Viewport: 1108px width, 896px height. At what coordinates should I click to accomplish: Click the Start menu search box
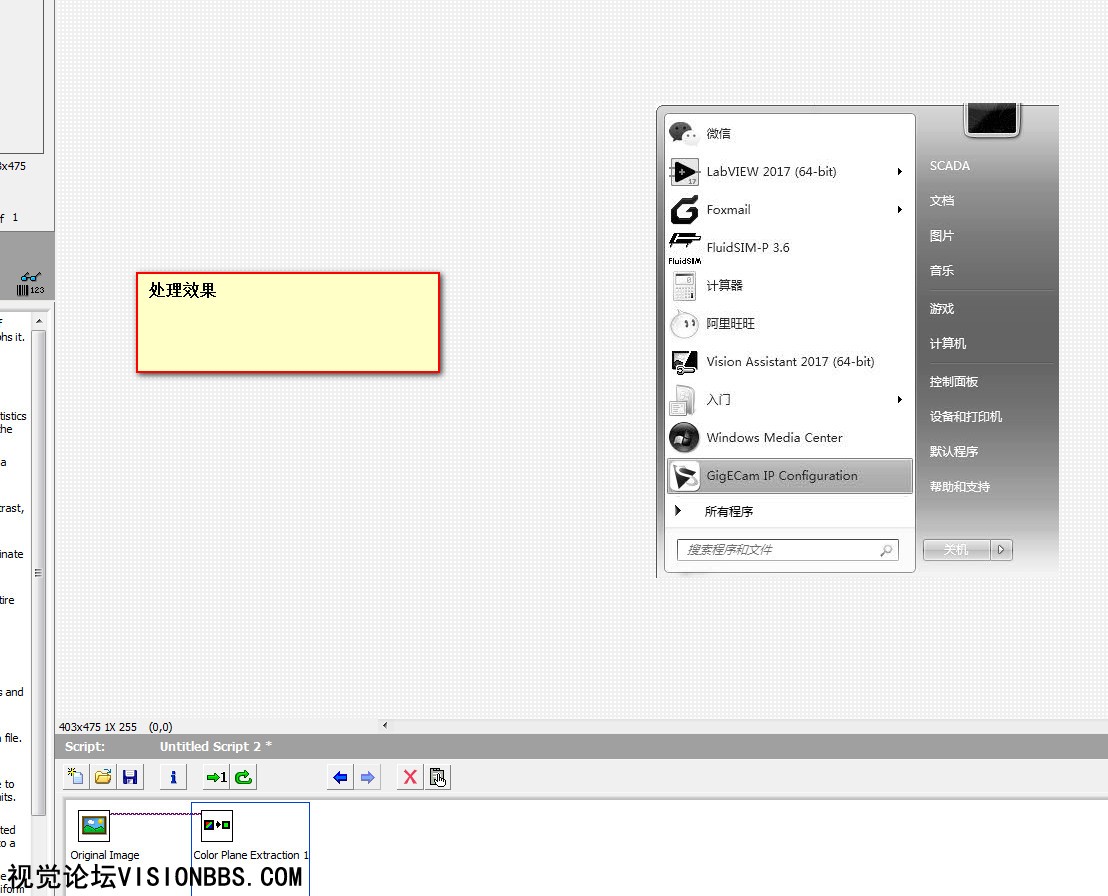tap(780, 550)
